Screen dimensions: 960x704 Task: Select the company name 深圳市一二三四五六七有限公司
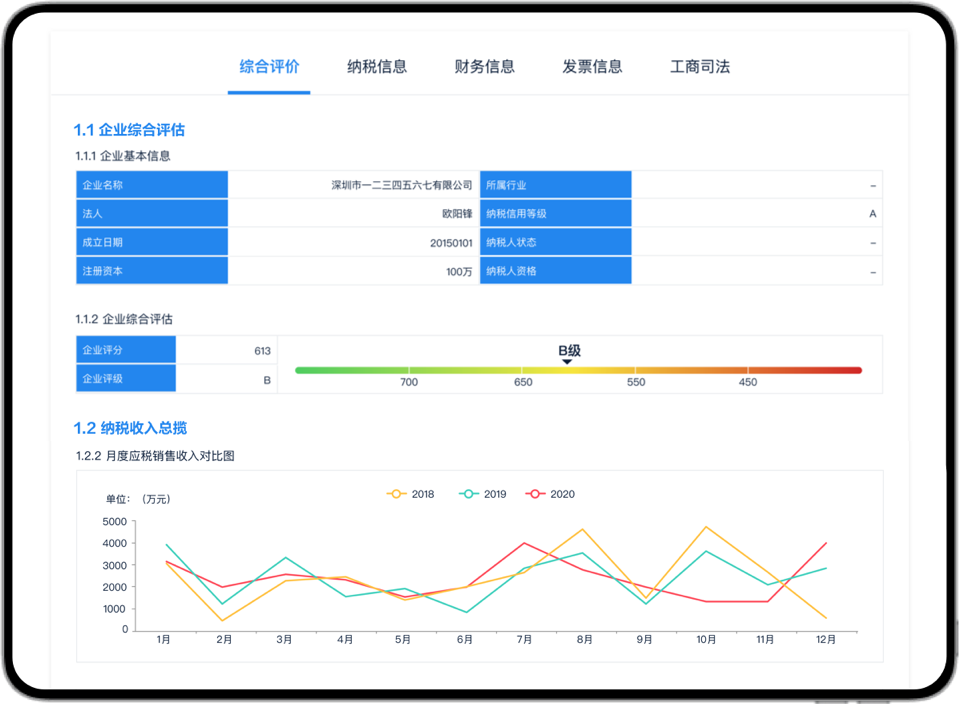point(402,185)
